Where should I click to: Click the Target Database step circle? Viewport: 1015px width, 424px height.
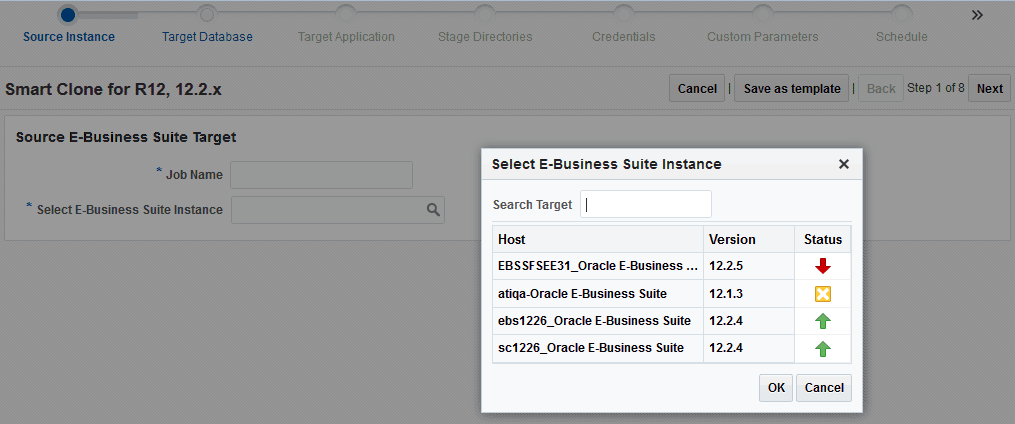point(206,14)
